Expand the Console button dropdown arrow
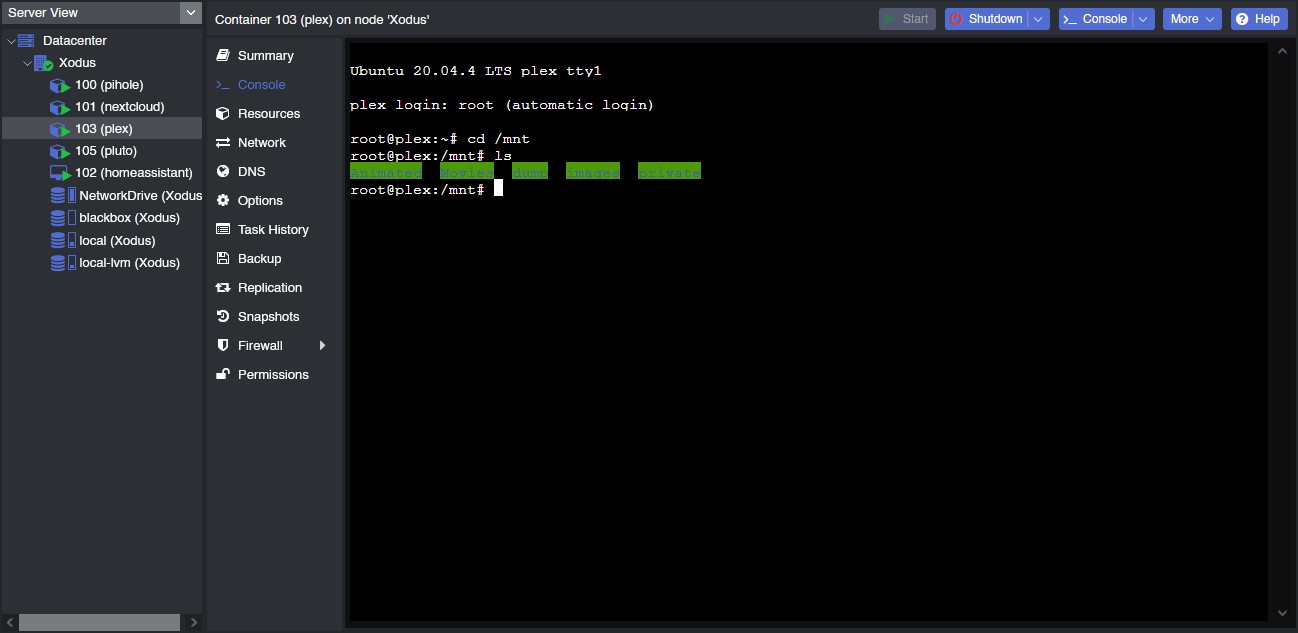This screenshot has height=633, width=1298. coord(1143,18)
